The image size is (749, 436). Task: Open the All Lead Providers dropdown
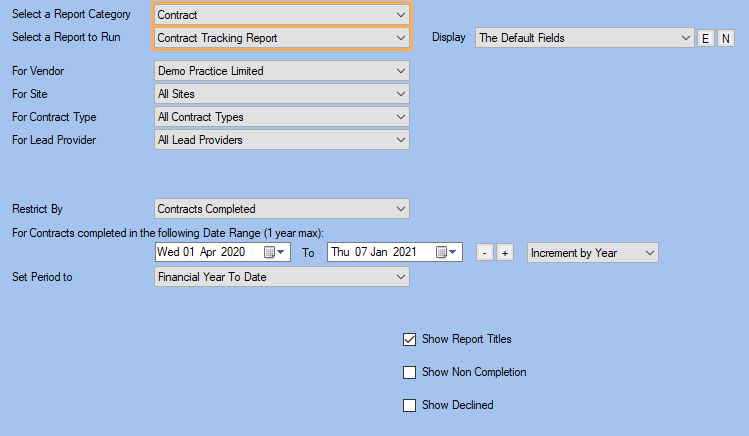tap(282, 140)
